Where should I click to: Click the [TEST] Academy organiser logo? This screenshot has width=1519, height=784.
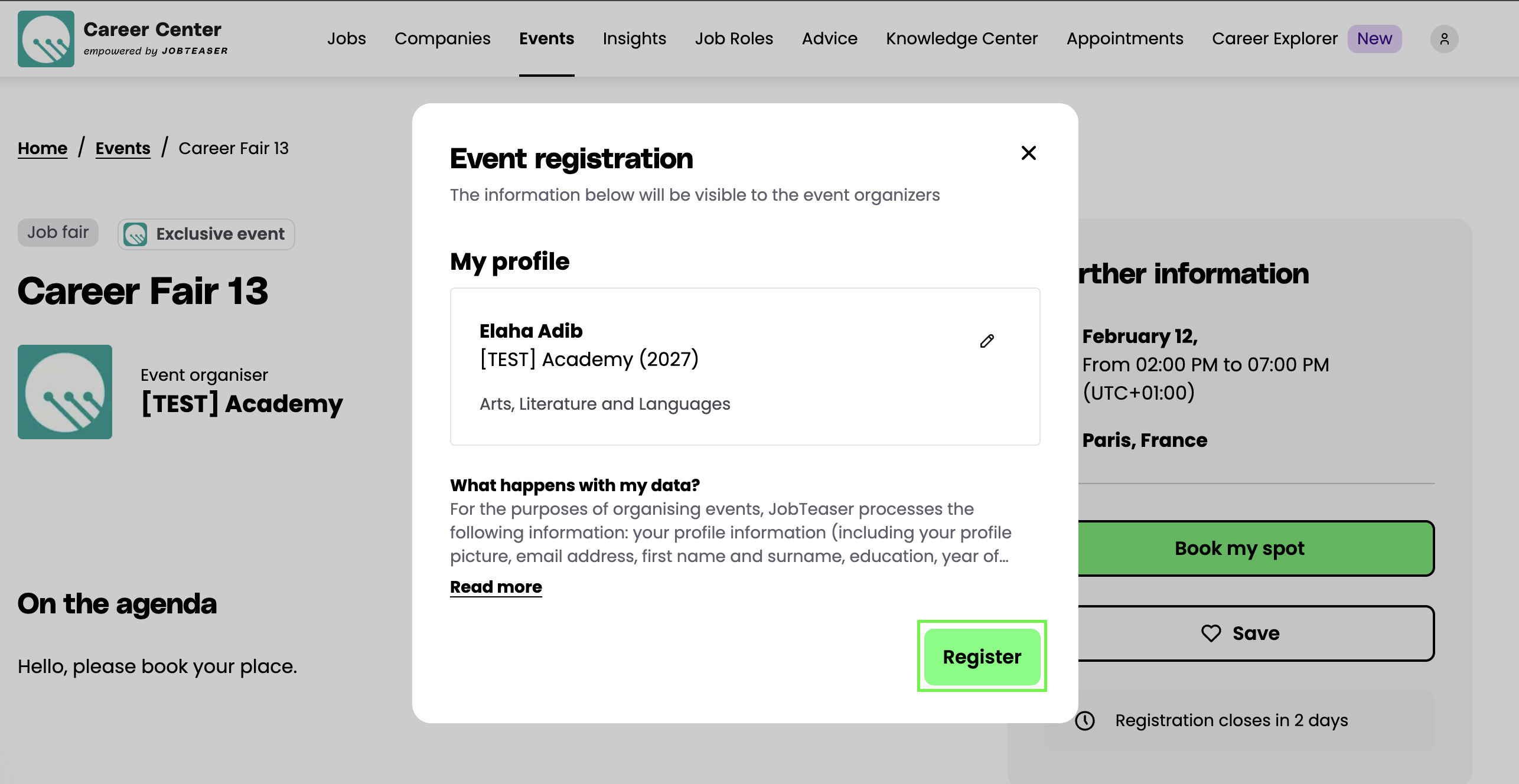pyautogui.click(x=65, y=392)
